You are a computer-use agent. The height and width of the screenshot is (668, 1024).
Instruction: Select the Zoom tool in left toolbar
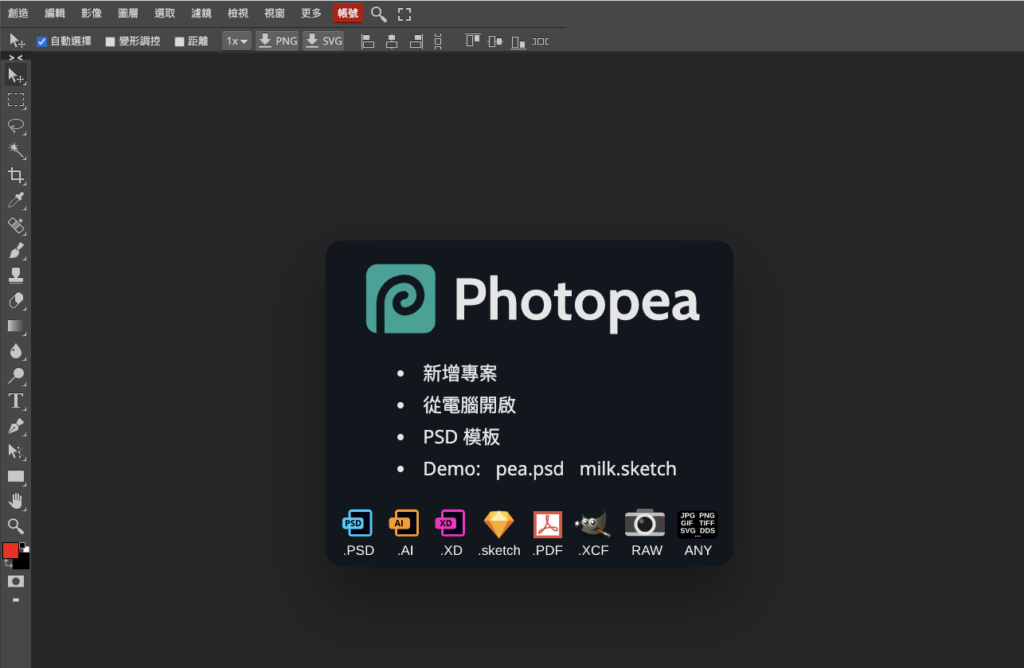pos(16,526)
